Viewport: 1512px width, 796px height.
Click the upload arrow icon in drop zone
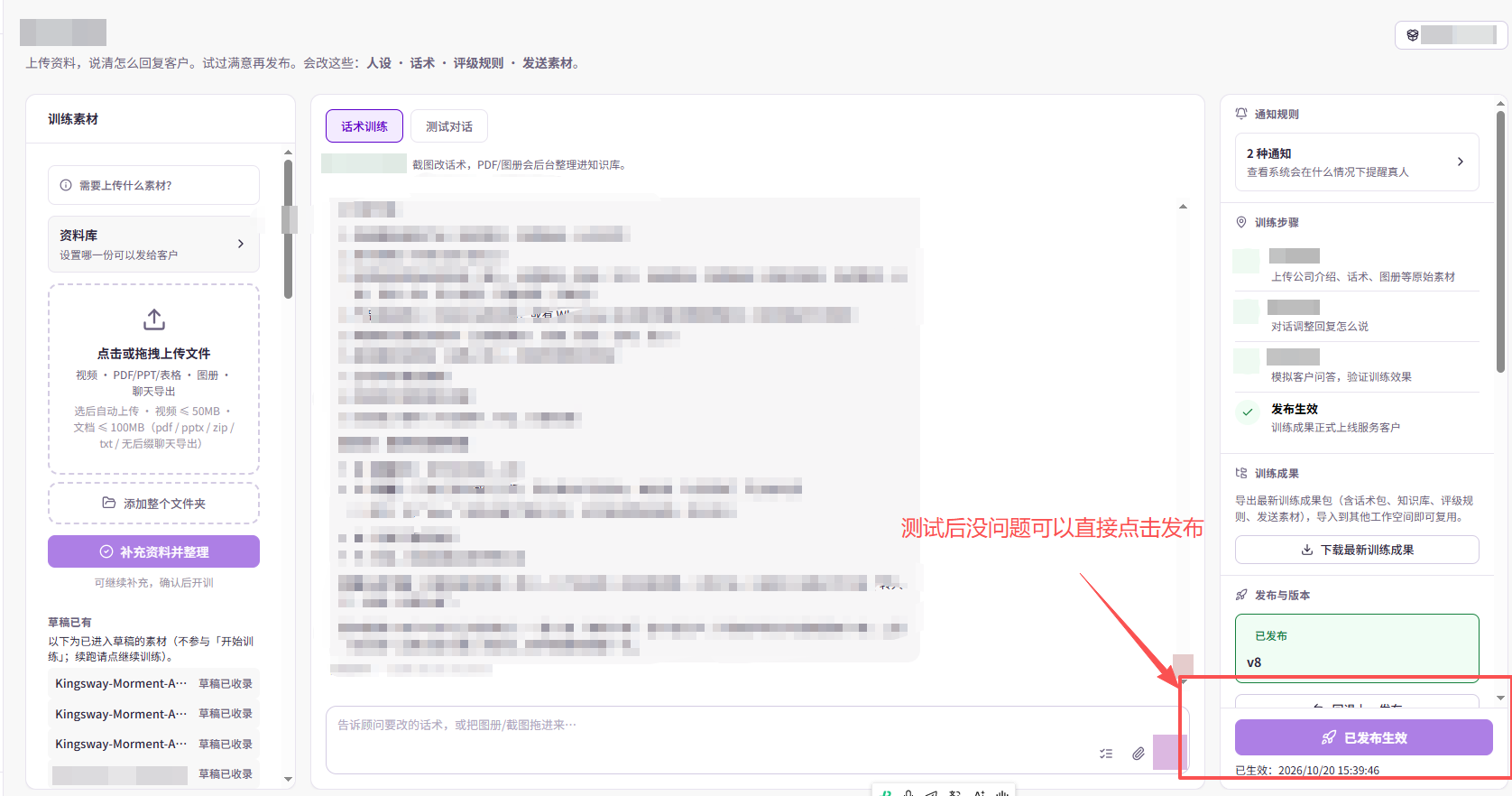point(154,319)
